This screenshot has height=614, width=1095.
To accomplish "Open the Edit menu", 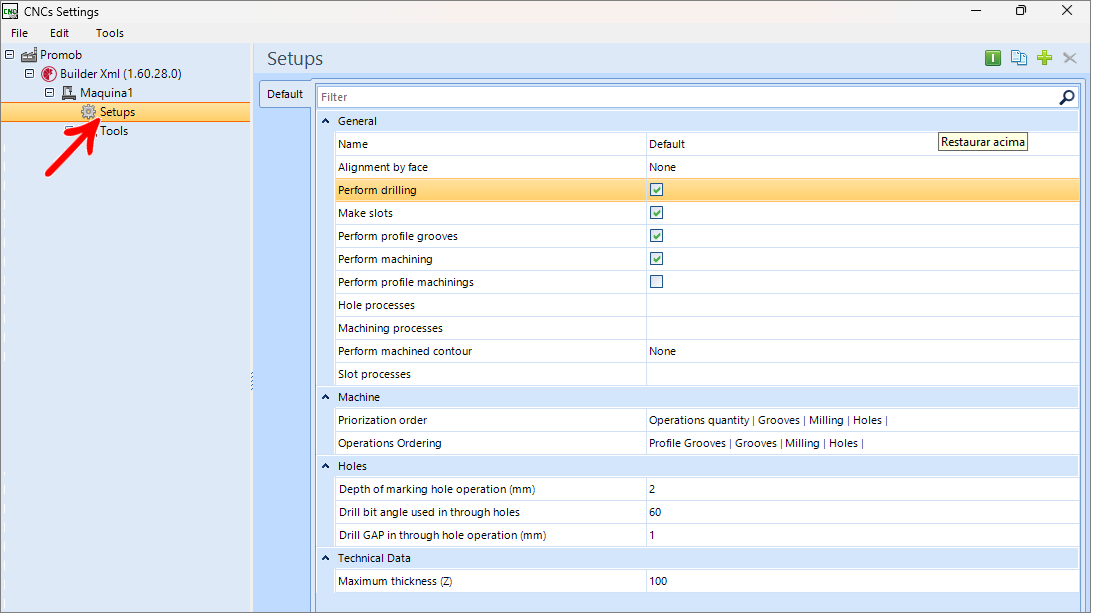I will 59,33.
